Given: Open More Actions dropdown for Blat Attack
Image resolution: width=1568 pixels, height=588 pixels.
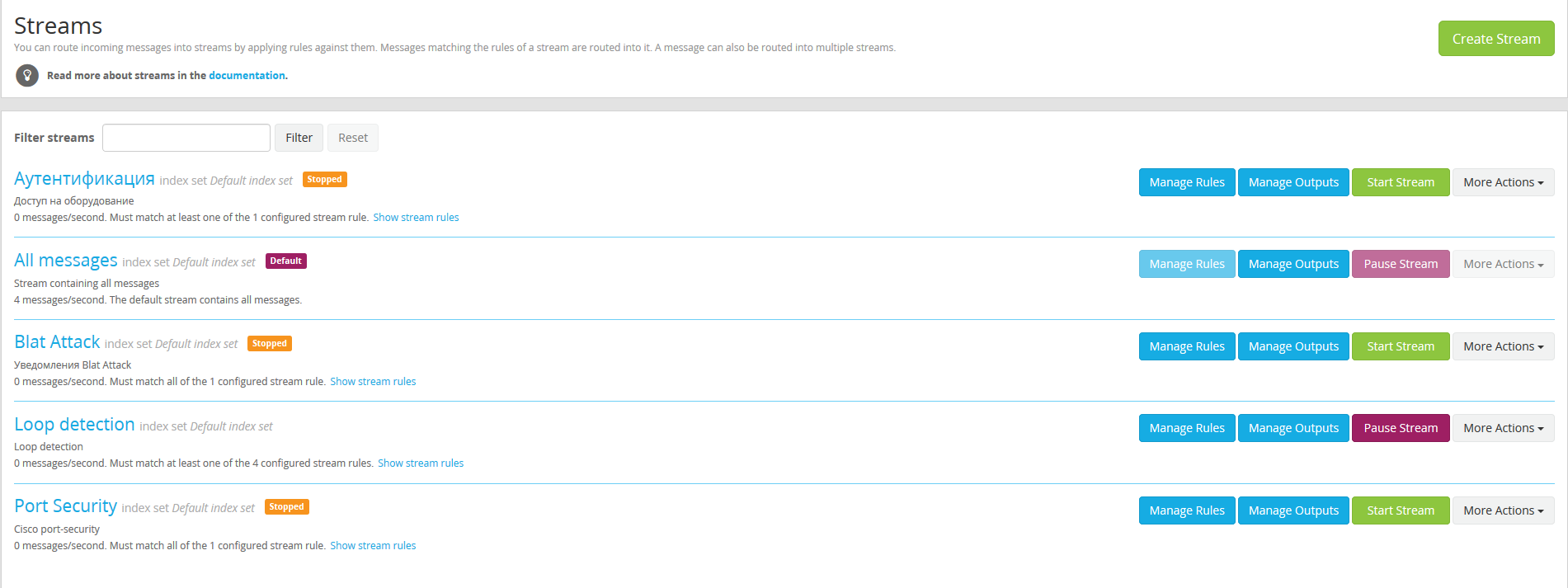Looking at the screenshot, I should [1503, 346].
